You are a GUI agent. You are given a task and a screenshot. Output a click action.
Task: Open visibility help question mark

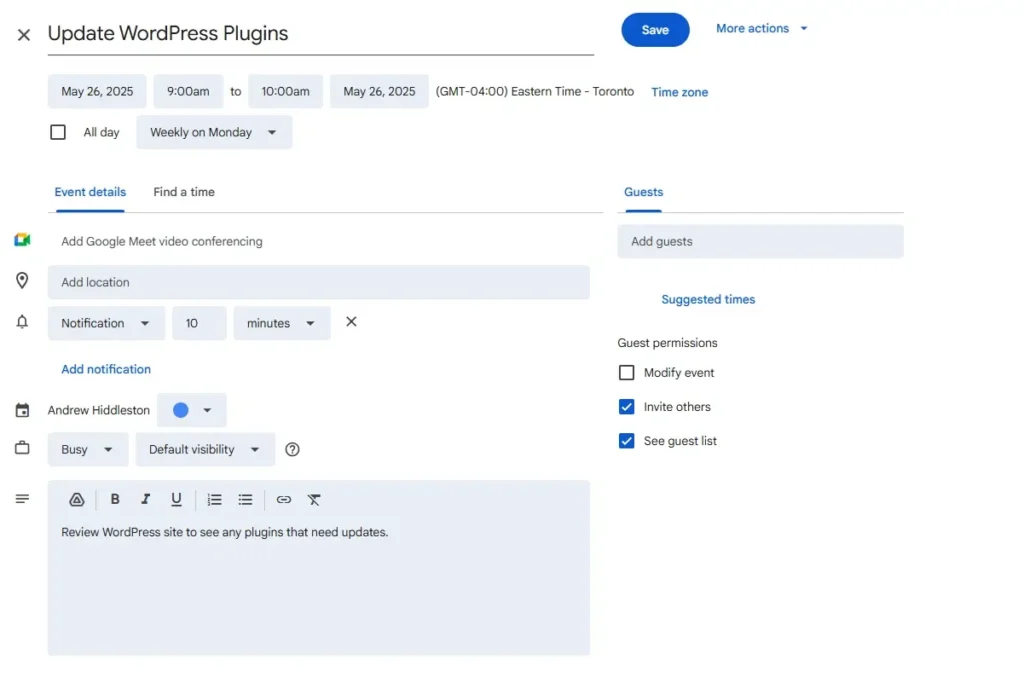(x=293, y=449)
